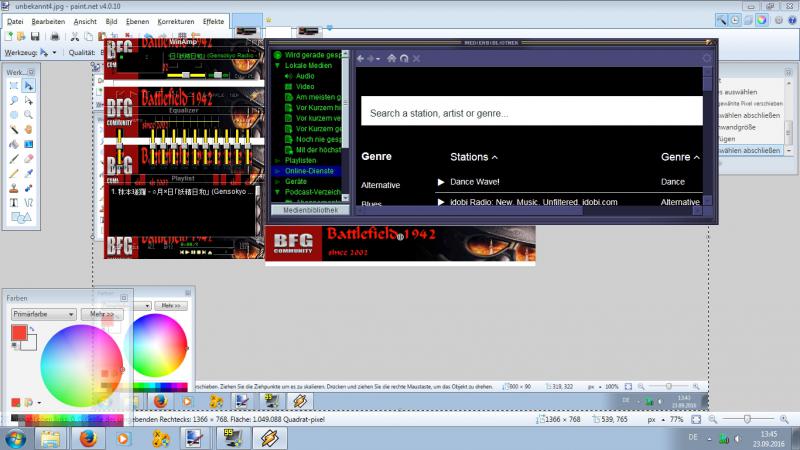This screenshot has height=450, width=800.
Task: Open Firefox from the Windows taskbar
Action: tap(88, 438)
